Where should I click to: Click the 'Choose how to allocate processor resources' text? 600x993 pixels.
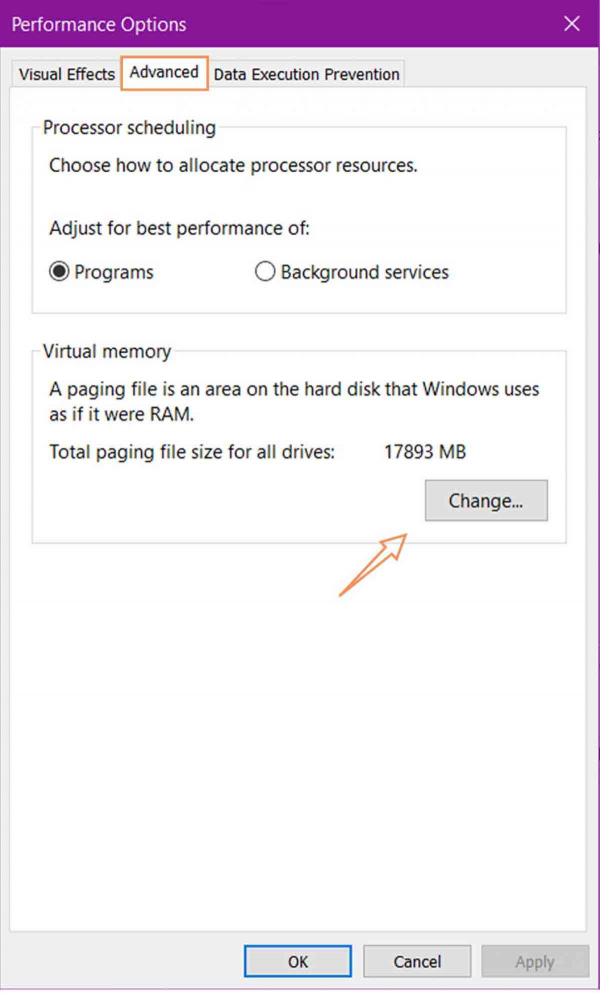[233, 166]
